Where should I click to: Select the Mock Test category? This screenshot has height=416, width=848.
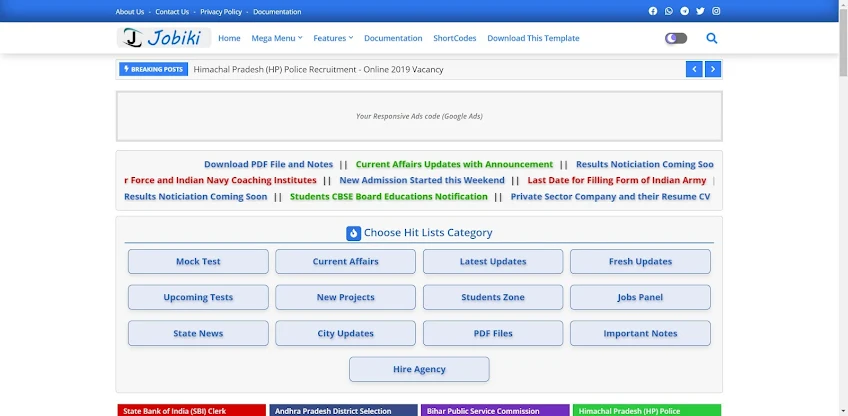click(x=198, y=261)
